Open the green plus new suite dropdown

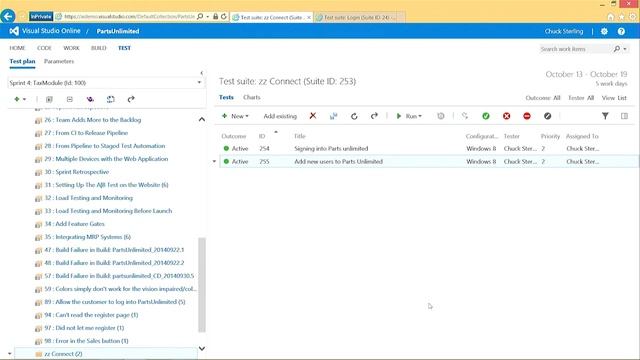click(x=20, y=99)
